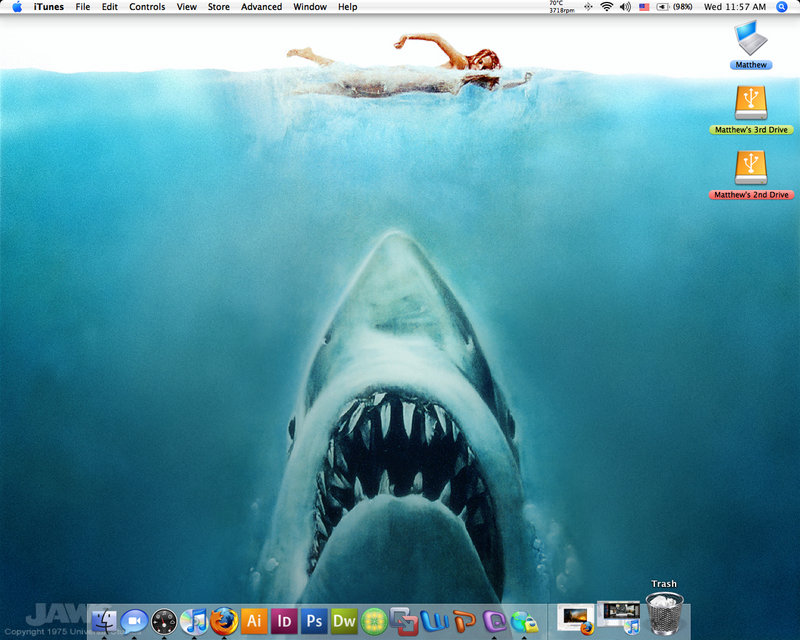Select Matthew's 3rd Drive USB icon
Viewport: 800px width, 640px height.
pyautogui.click(x=751, y=103)
